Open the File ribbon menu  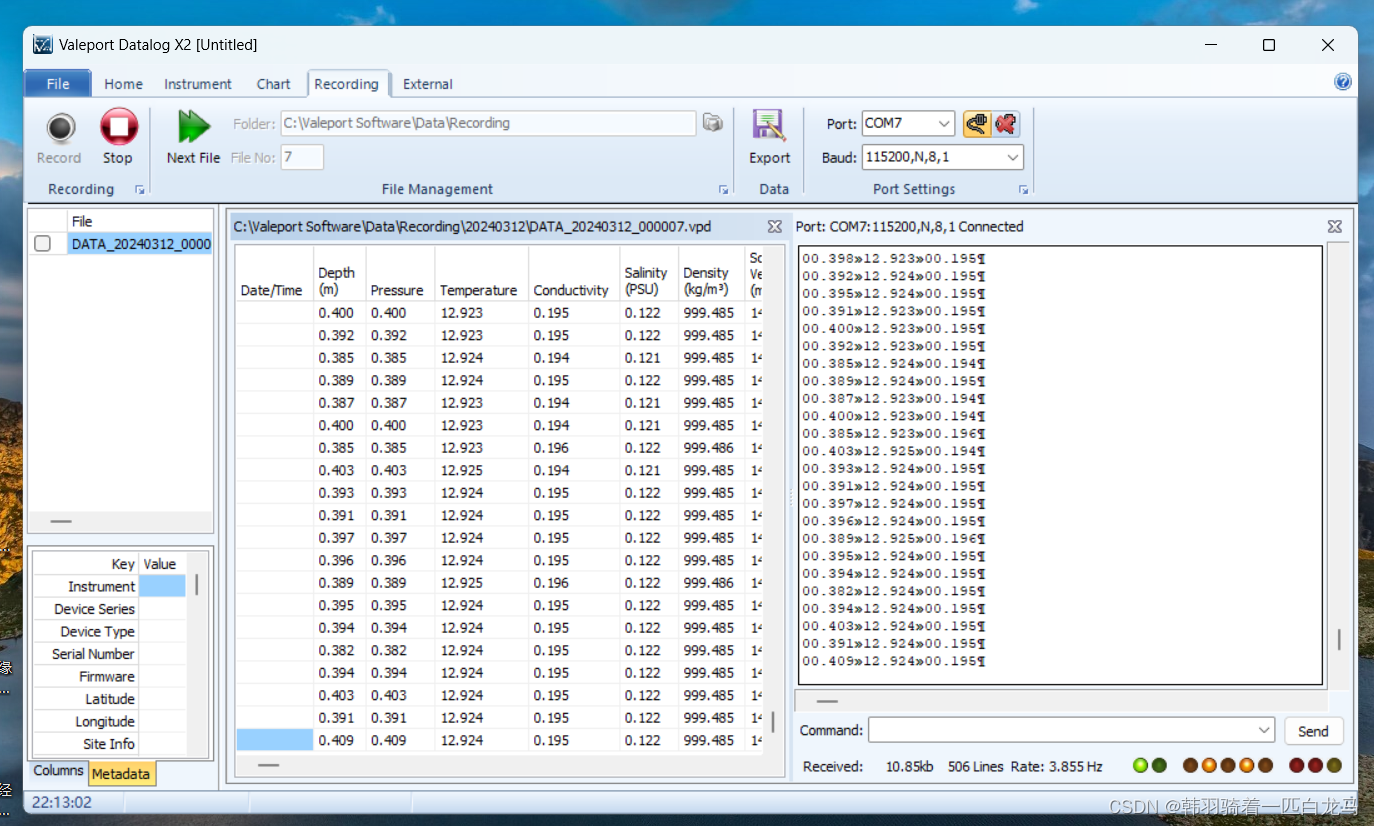tap(58, 84)
